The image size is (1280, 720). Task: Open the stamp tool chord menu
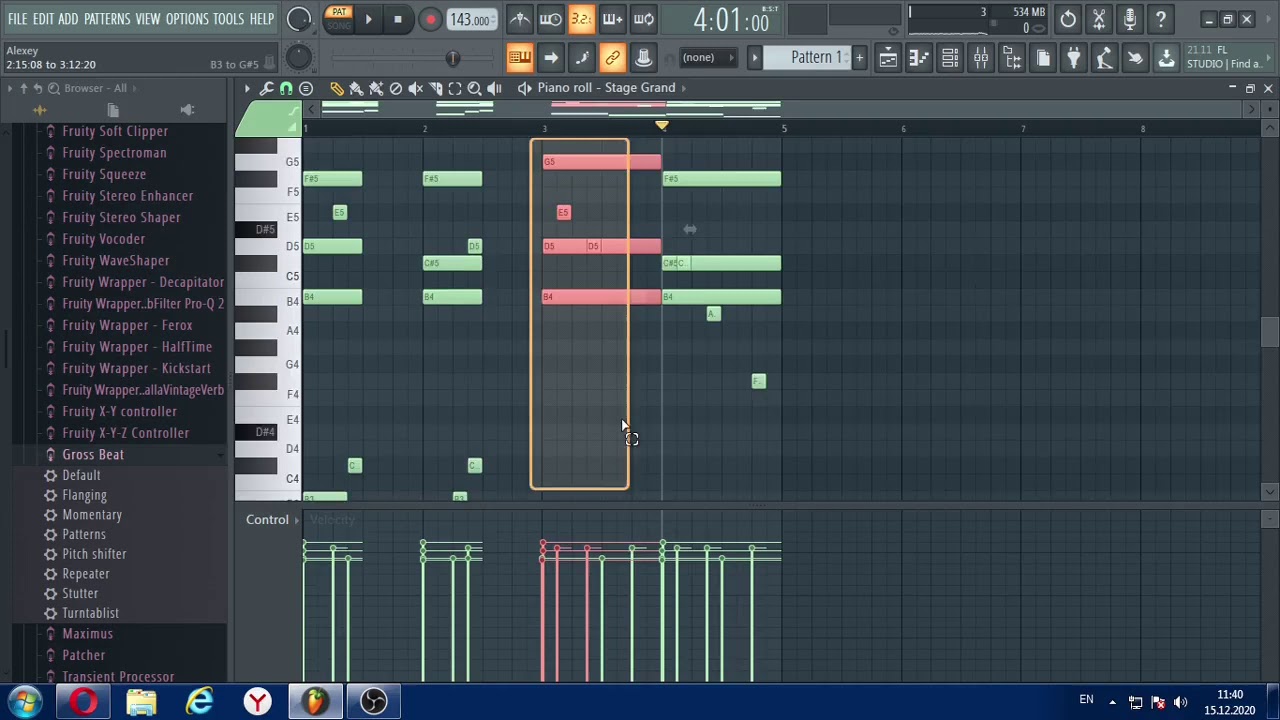[x=306, y=88]
